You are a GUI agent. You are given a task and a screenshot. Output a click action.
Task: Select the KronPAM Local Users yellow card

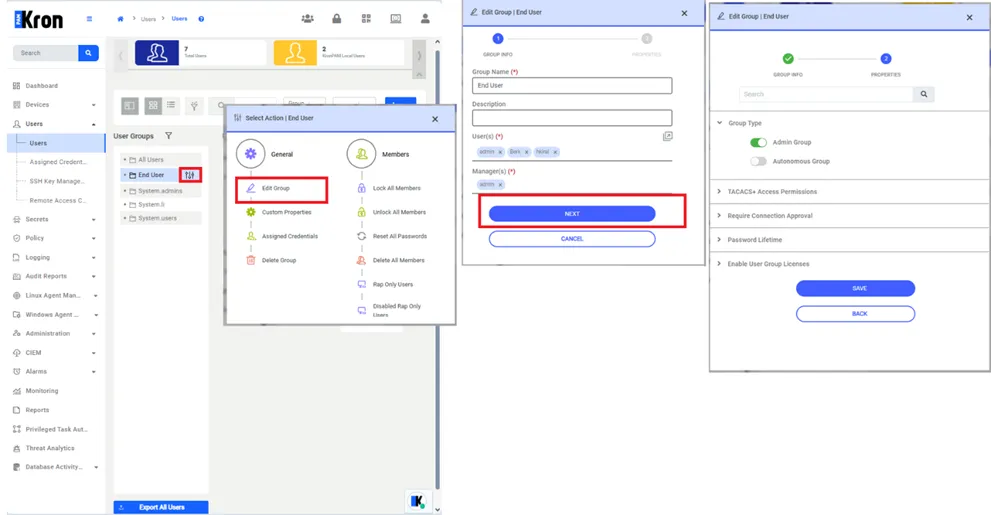click(x=295, y=53)
